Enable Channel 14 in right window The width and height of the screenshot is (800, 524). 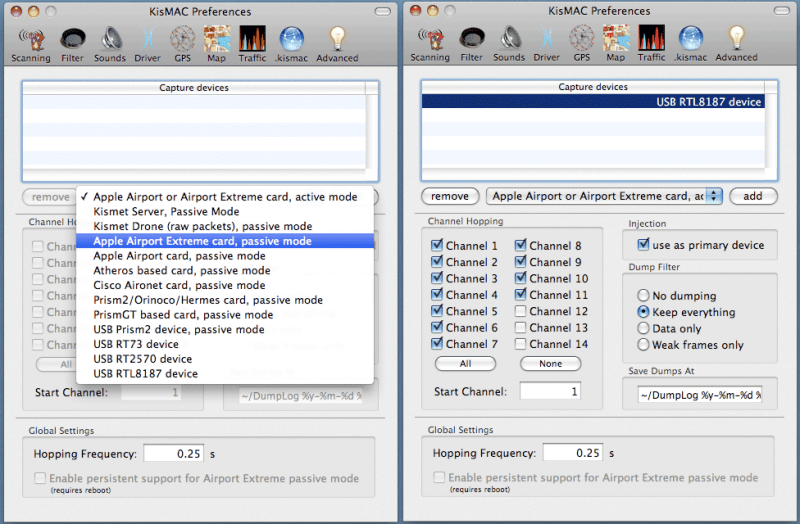pos(520,343)
